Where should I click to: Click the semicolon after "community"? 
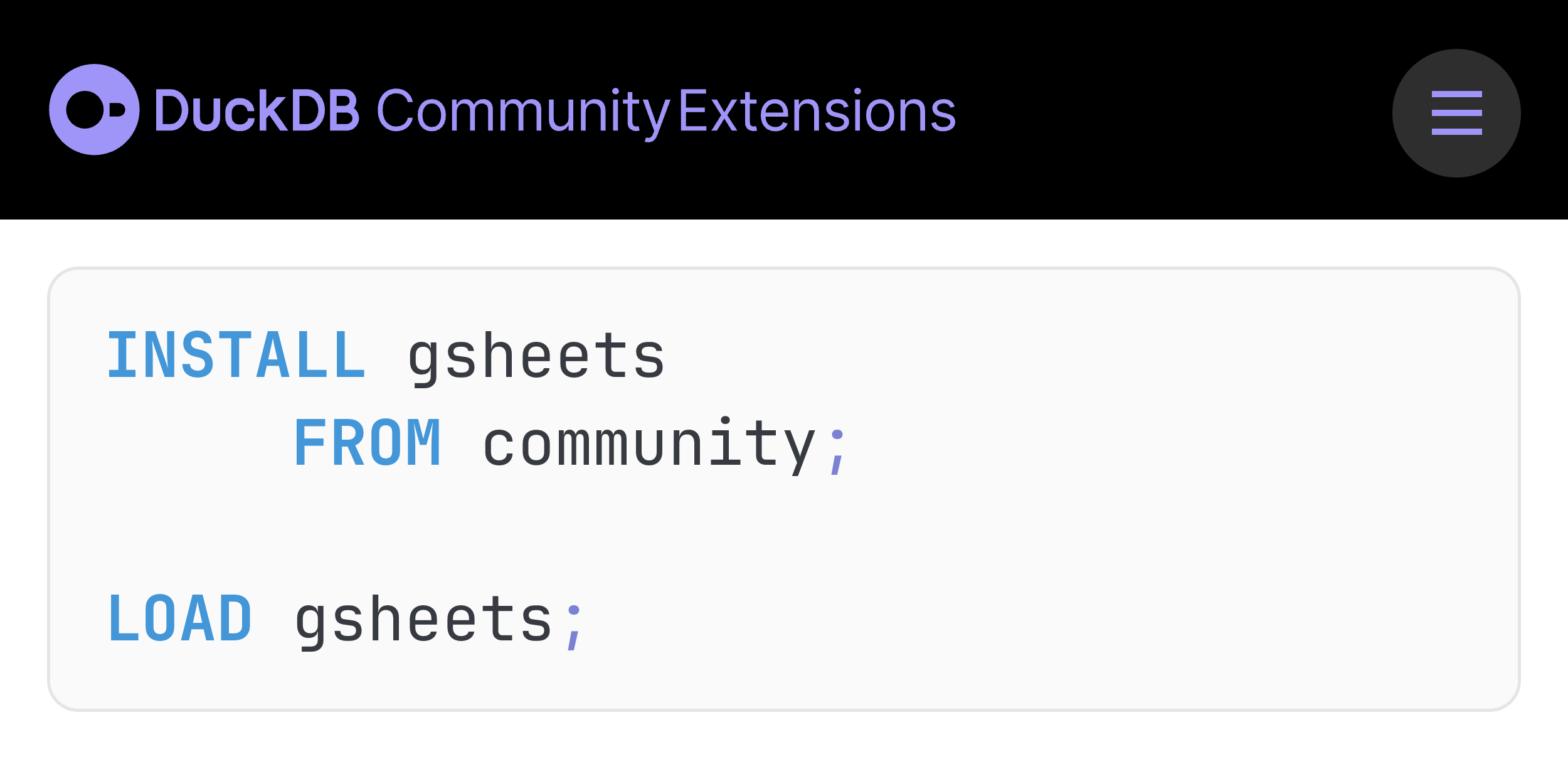pos(837,452)
